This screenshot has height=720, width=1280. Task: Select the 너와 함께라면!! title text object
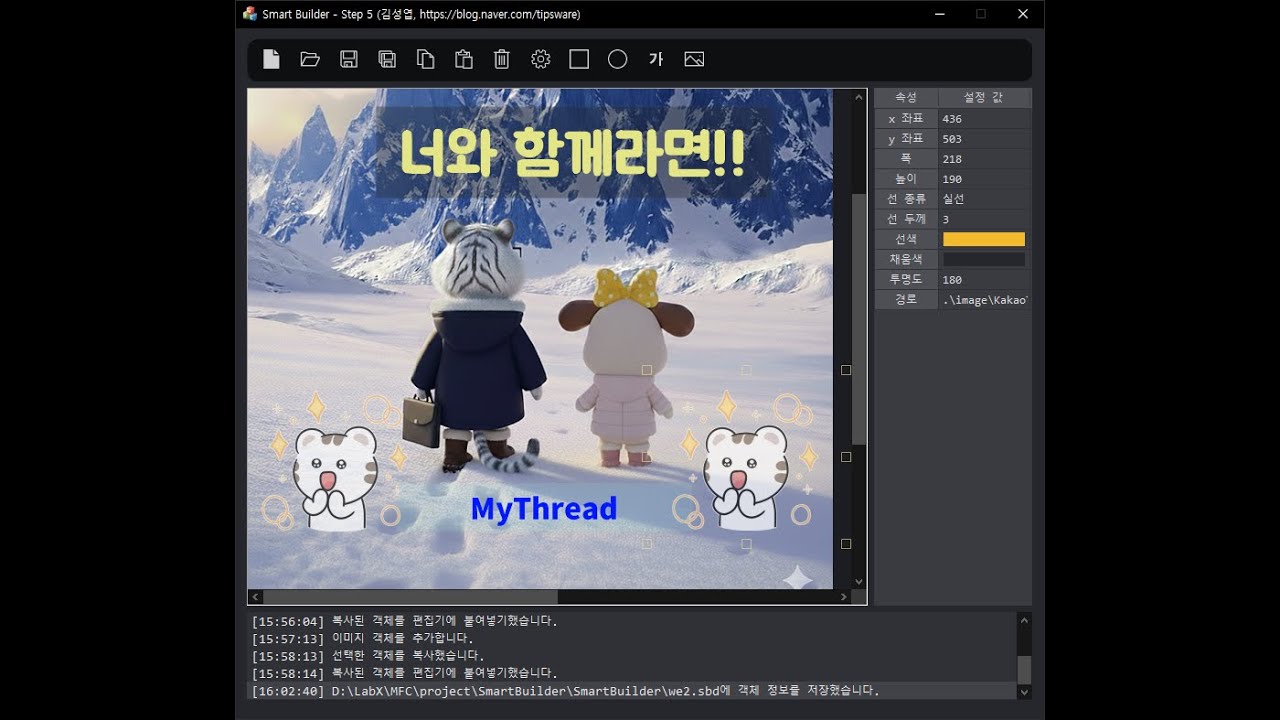(572, 153)
